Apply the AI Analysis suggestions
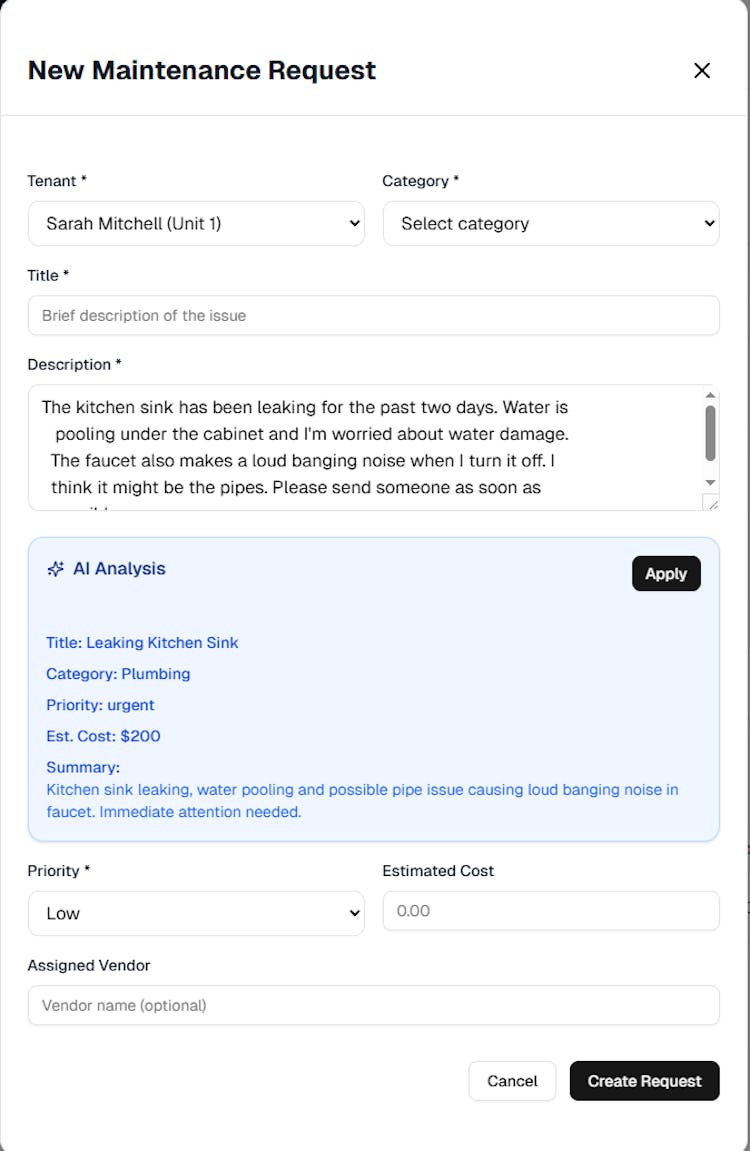Image resolution: width=750 pixels, height=1151 pixels. pyautogui.click(x=666, y=573)
